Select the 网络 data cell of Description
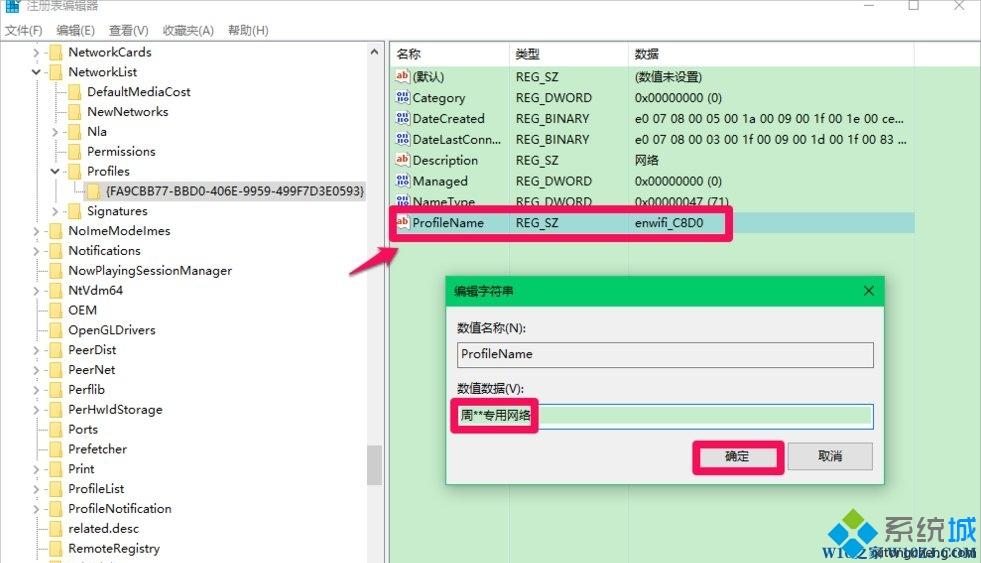 (x=646, y=160)
